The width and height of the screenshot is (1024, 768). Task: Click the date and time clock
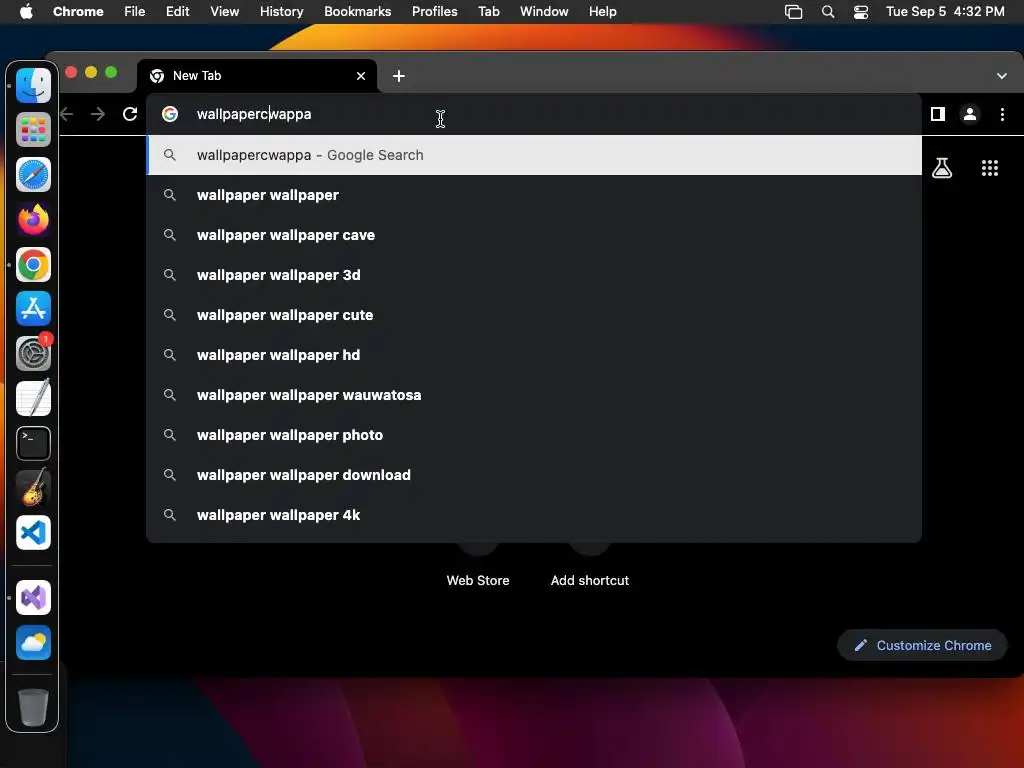tap(945, 12)
